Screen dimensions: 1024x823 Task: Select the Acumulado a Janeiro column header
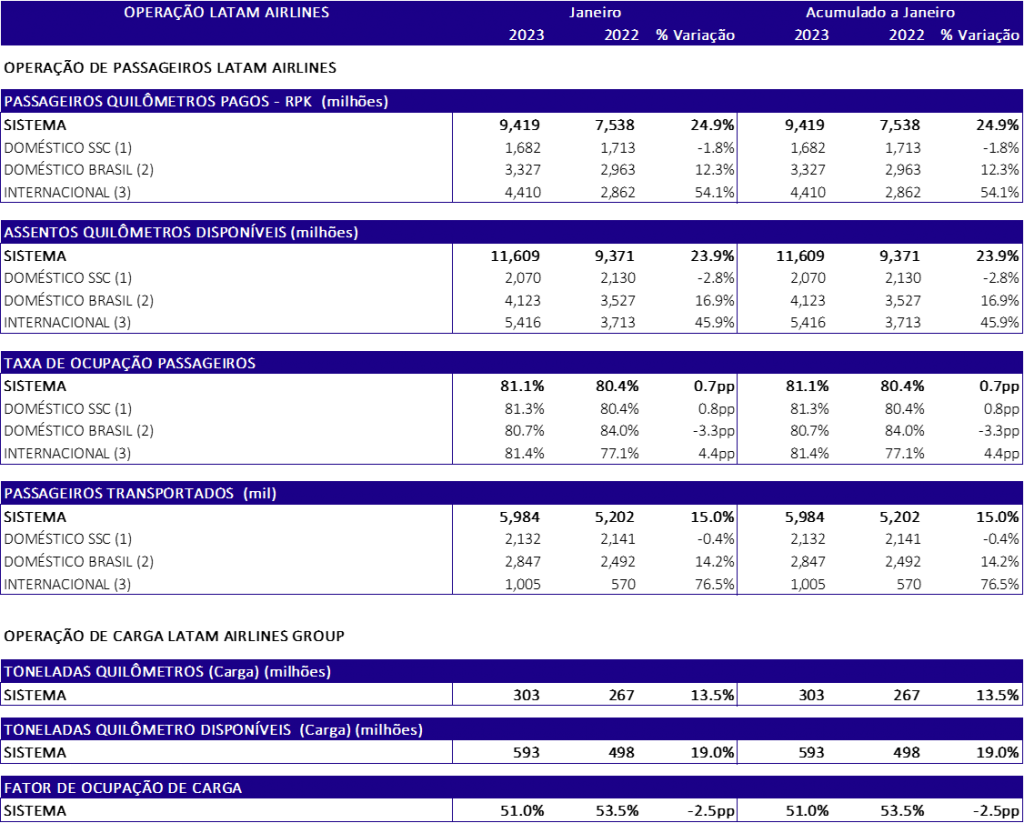(880, 13)
